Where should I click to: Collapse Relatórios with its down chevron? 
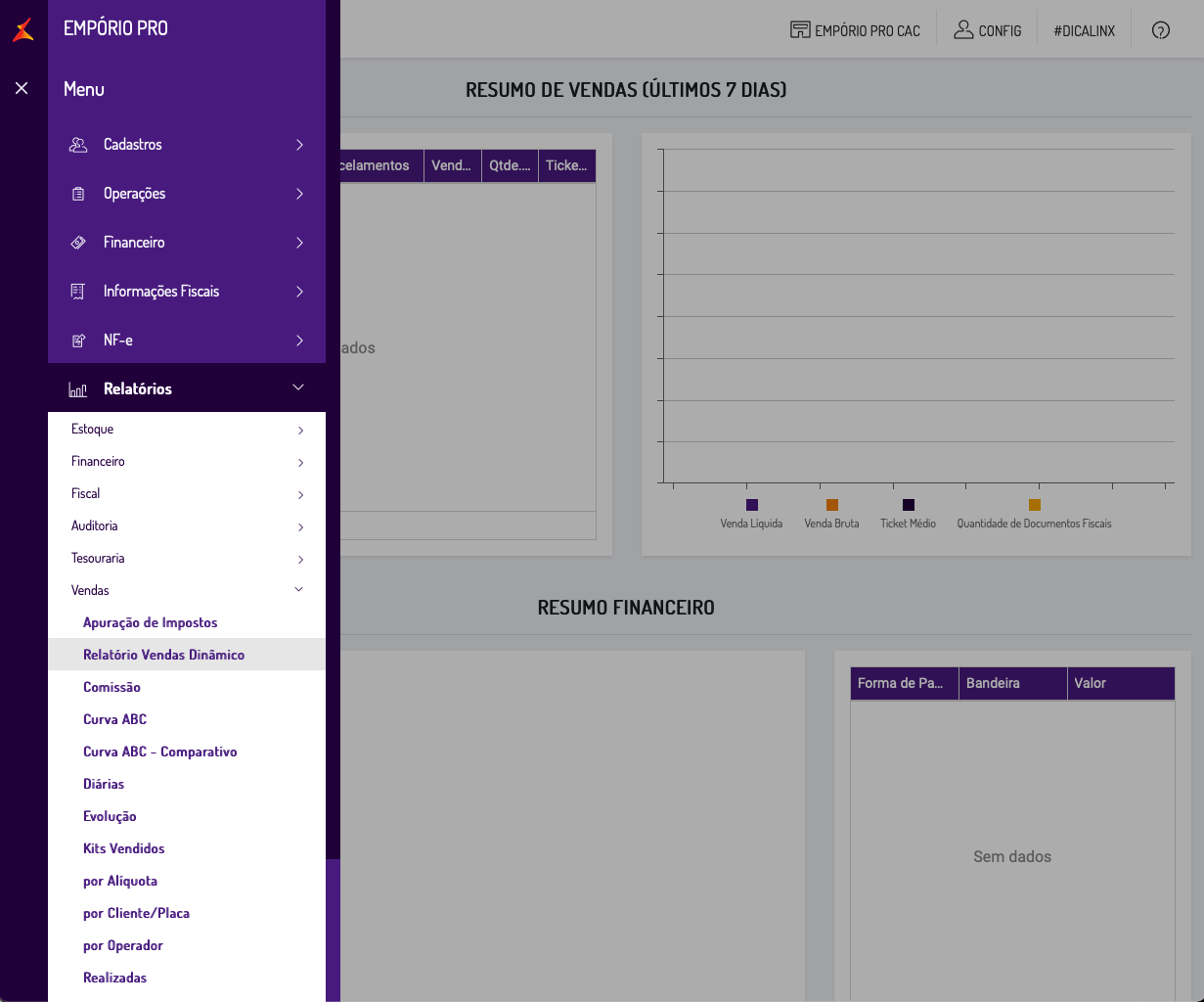pos(298,388)
